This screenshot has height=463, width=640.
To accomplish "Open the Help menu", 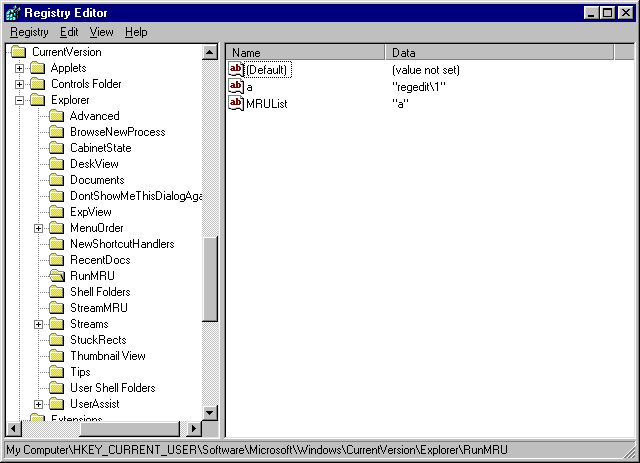I will click(x=136, y=32).
